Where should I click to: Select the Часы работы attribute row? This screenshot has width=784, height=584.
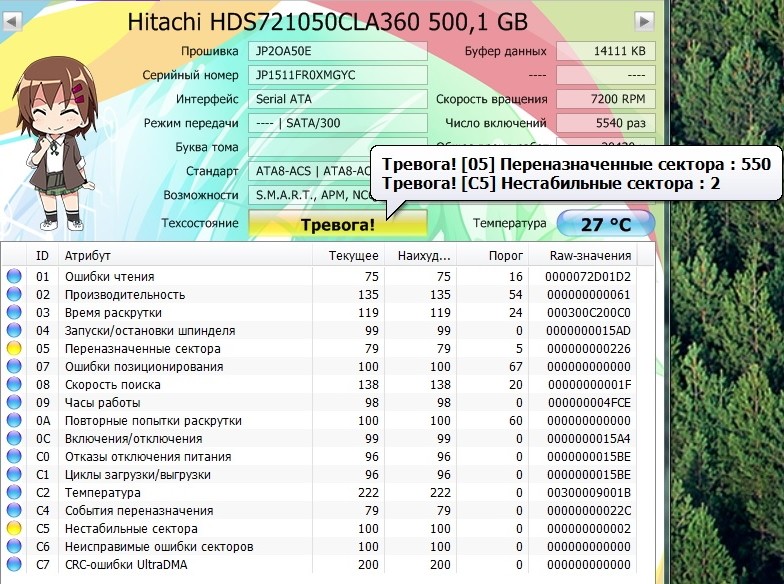point(320,402)
